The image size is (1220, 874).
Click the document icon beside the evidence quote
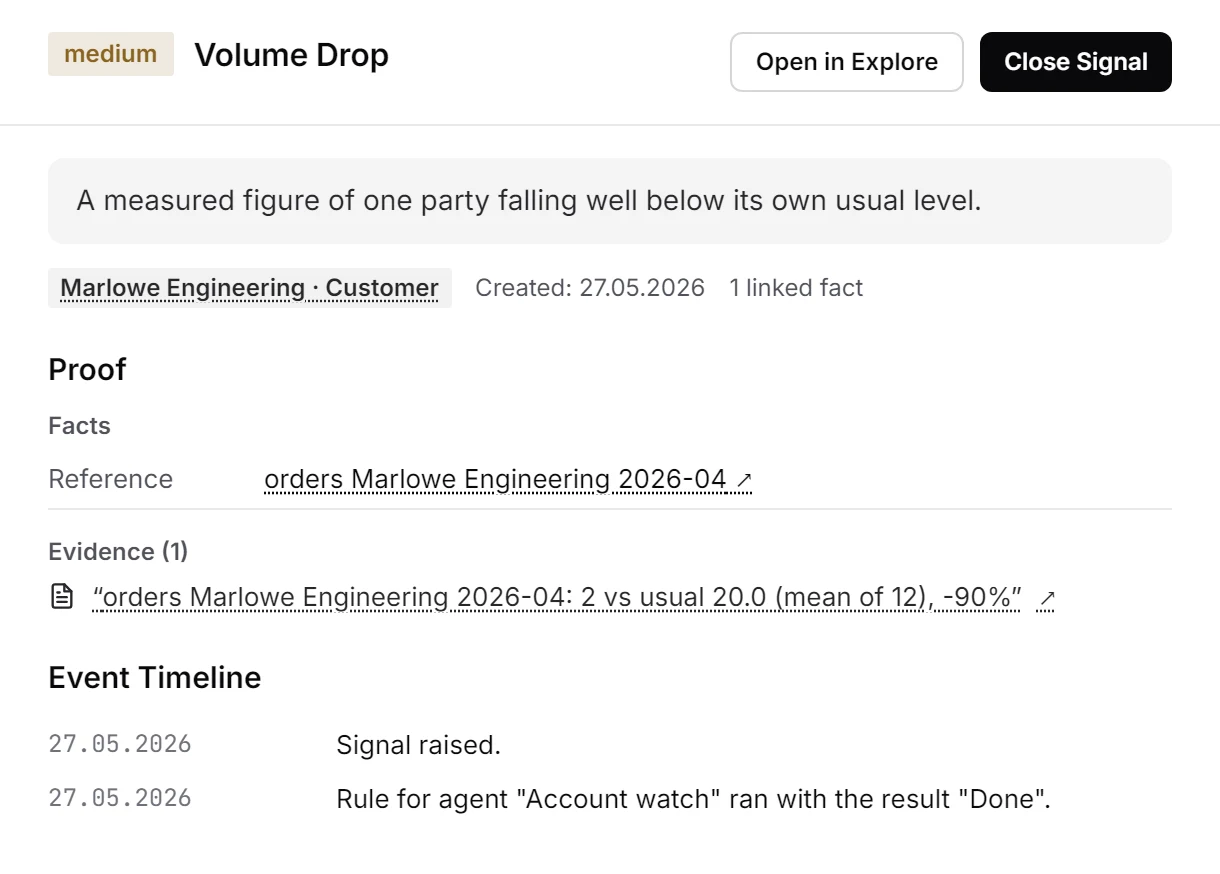click(x=62, y=598)
